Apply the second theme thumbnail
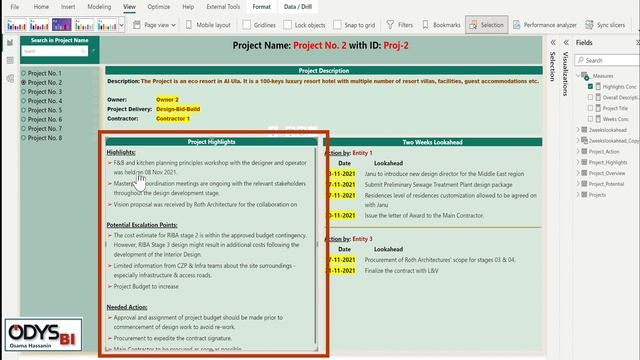The image size is (640, 360). (x=39, y=25)
